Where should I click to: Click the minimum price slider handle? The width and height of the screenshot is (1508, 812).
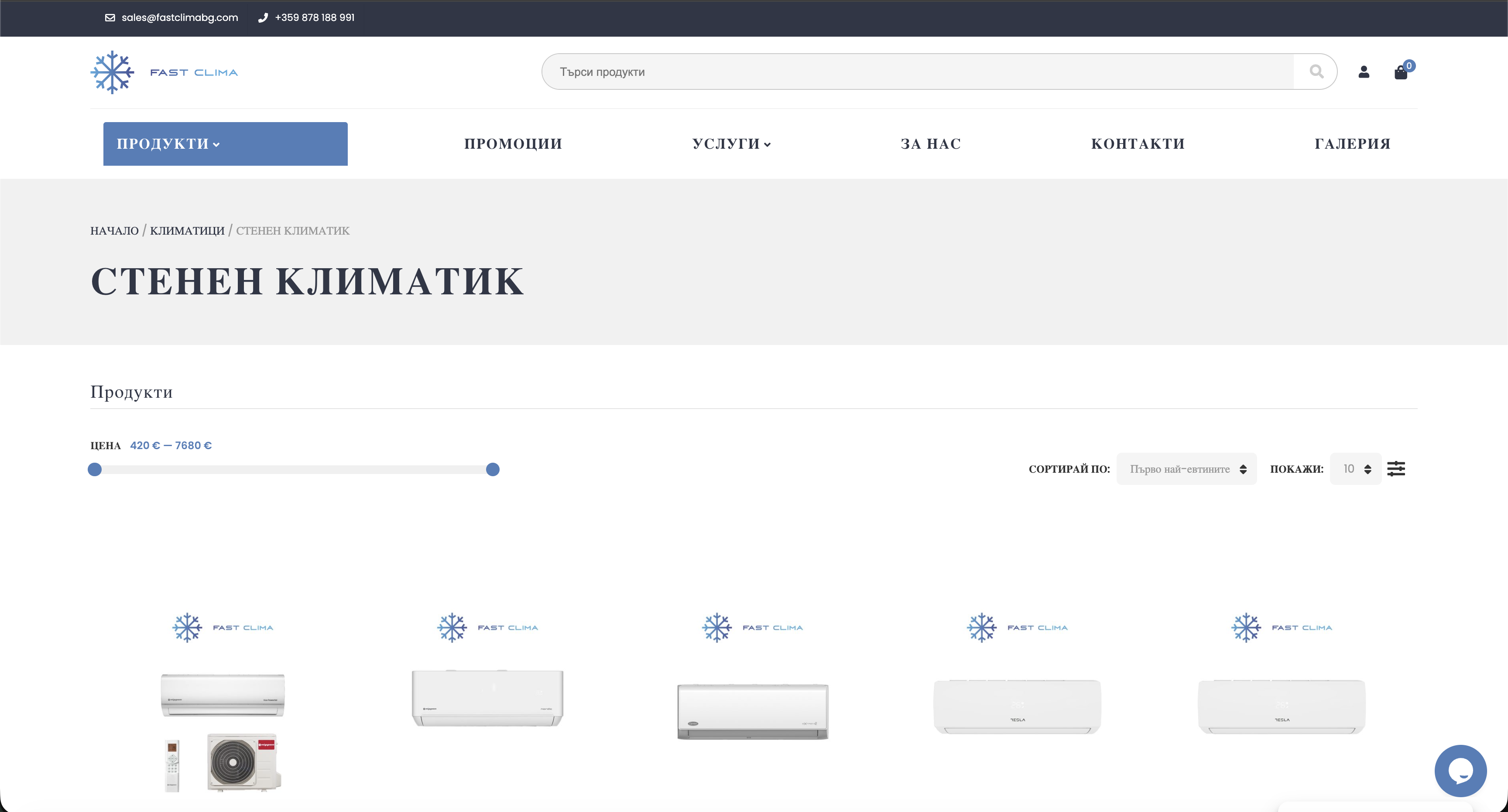(94, 469)
